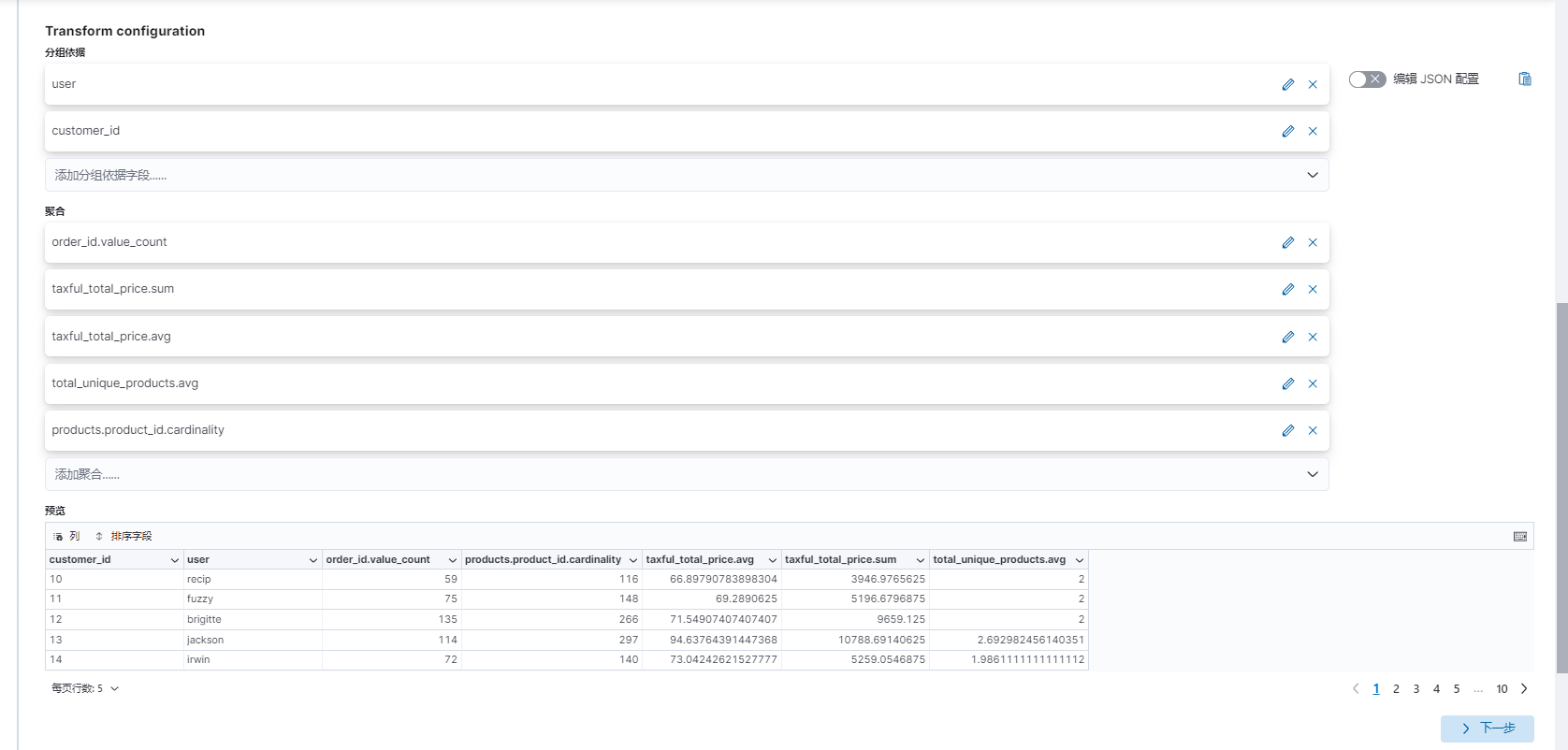
Task: Select cell with user fuzzy
Action: tap(253, 599)
